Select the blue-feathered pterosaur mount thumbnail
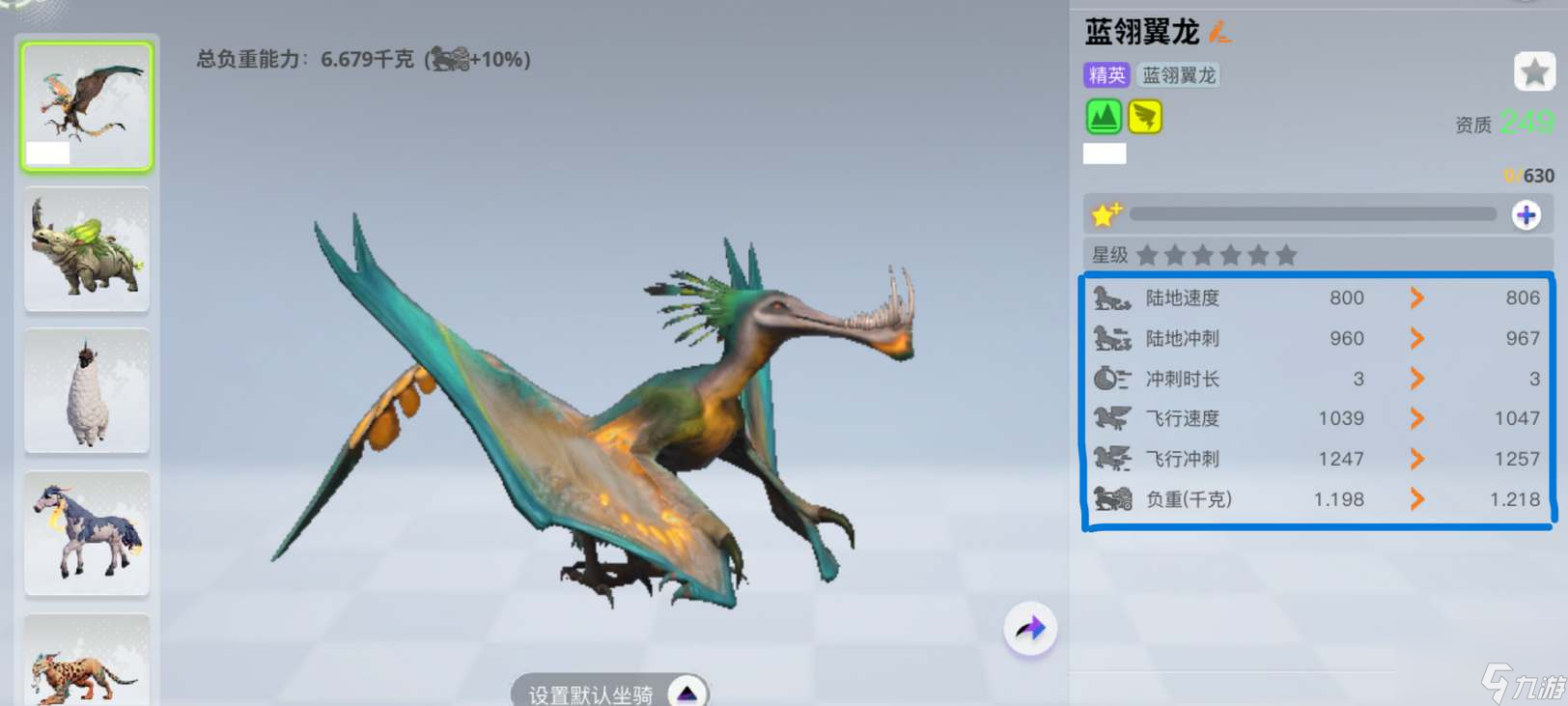The height and width of the screenshot is (706, 1568). (x=87, y=106)
